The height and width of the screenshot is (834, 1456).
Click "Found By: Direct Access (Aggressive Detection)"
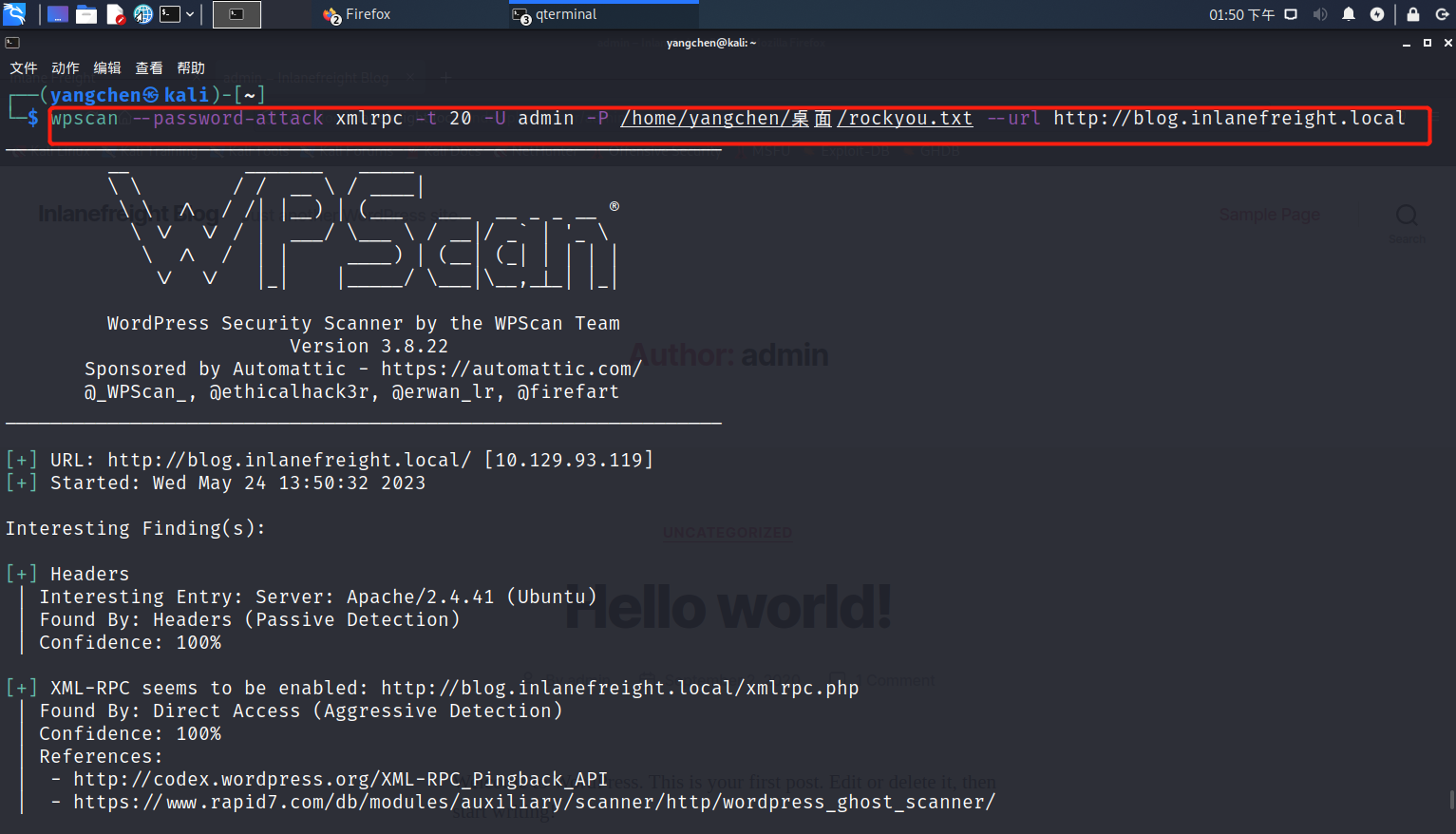(301, 711)
